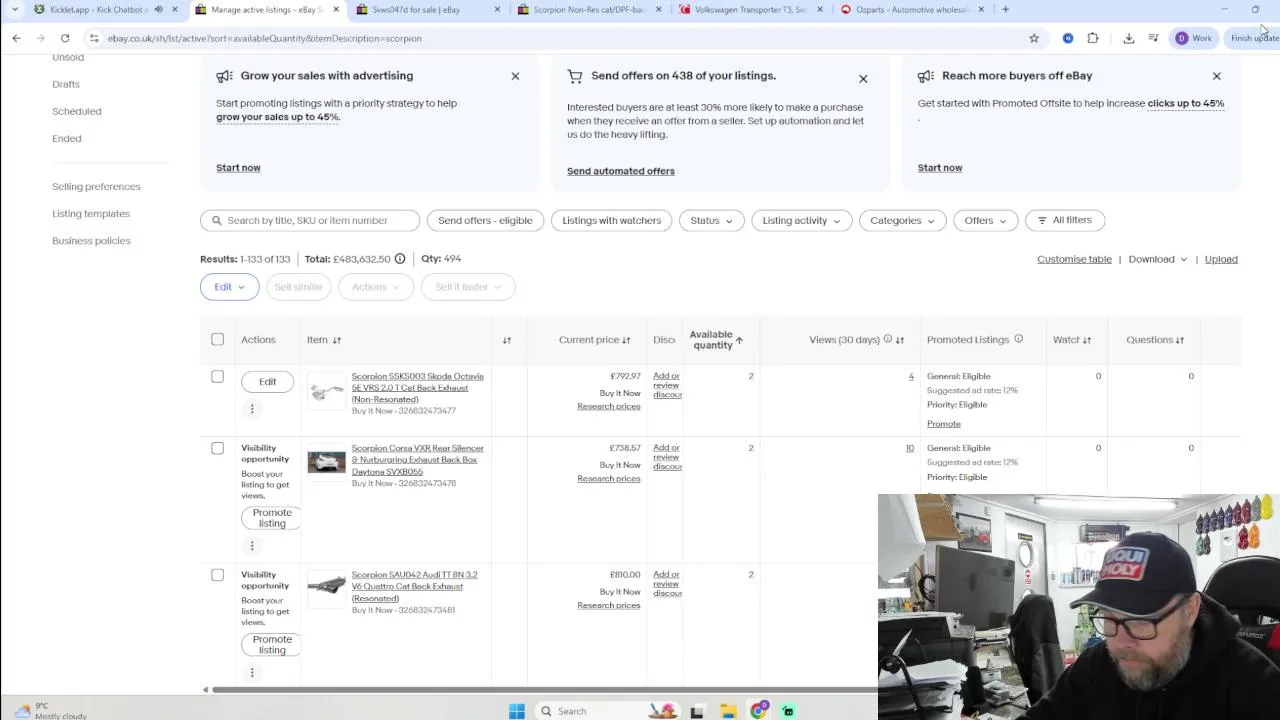Image resolution: width=1280 pixels, height=720 pixels.
Task: Open Business policies in the sidebar
Action: tap(91, 240)
